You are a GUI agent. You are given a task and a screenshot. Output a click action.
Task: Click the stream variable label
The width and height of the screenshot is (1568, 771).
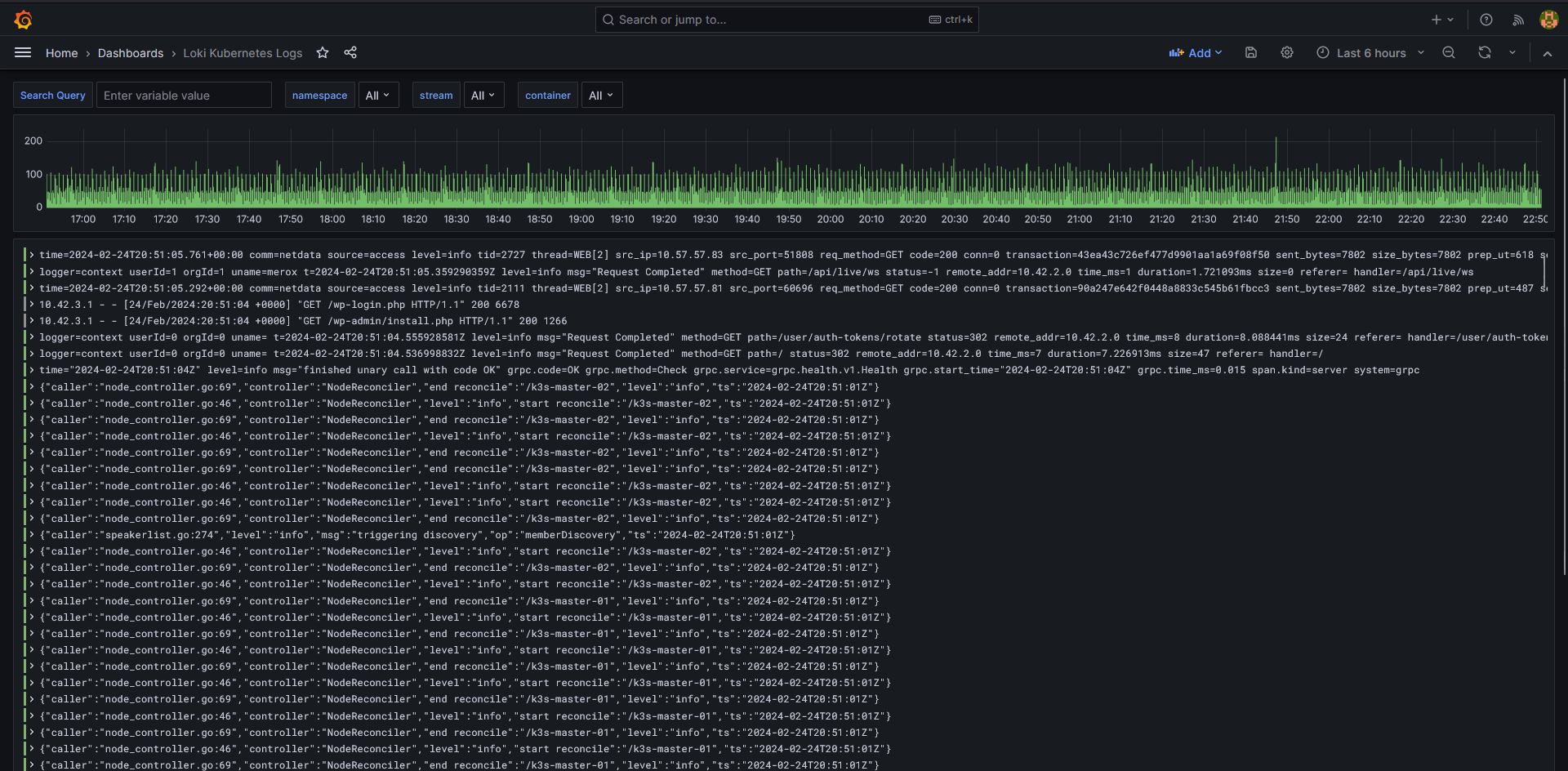point(436,96)
